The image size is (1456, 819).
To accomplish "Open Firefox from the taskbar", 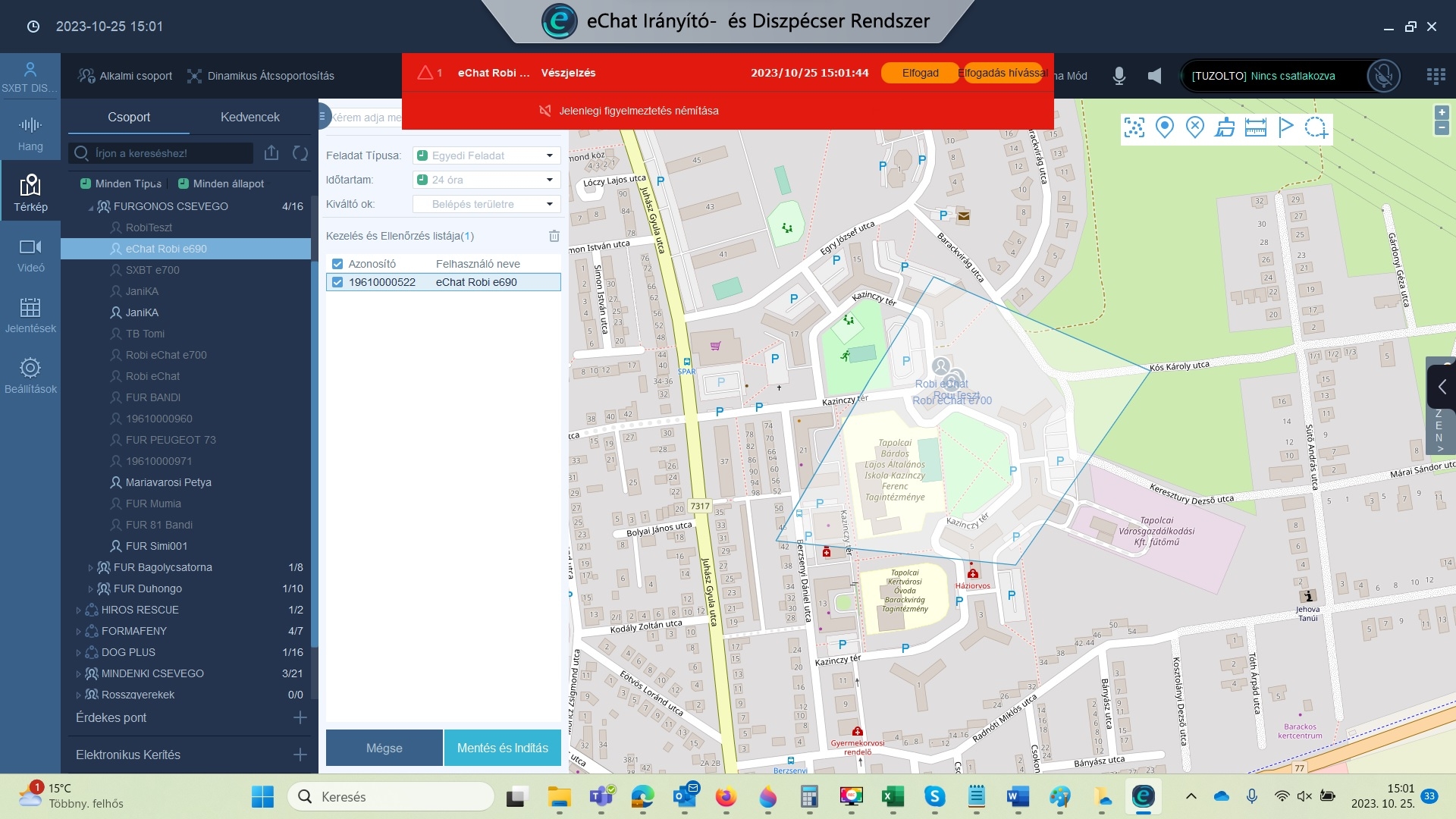I will coord(726,796).
